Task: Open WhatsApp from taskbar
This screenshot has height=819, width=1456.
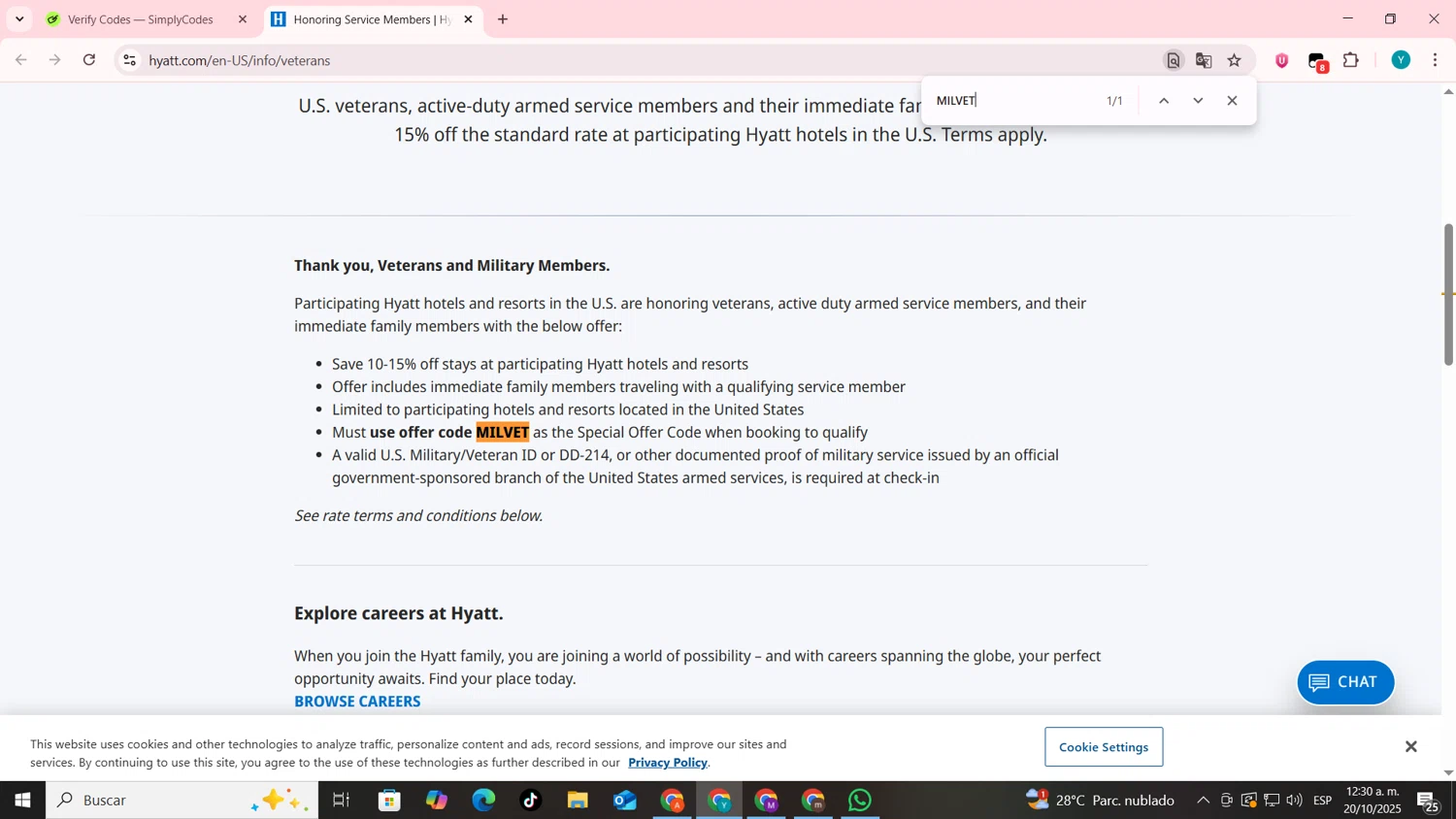Action: (861, 801)
